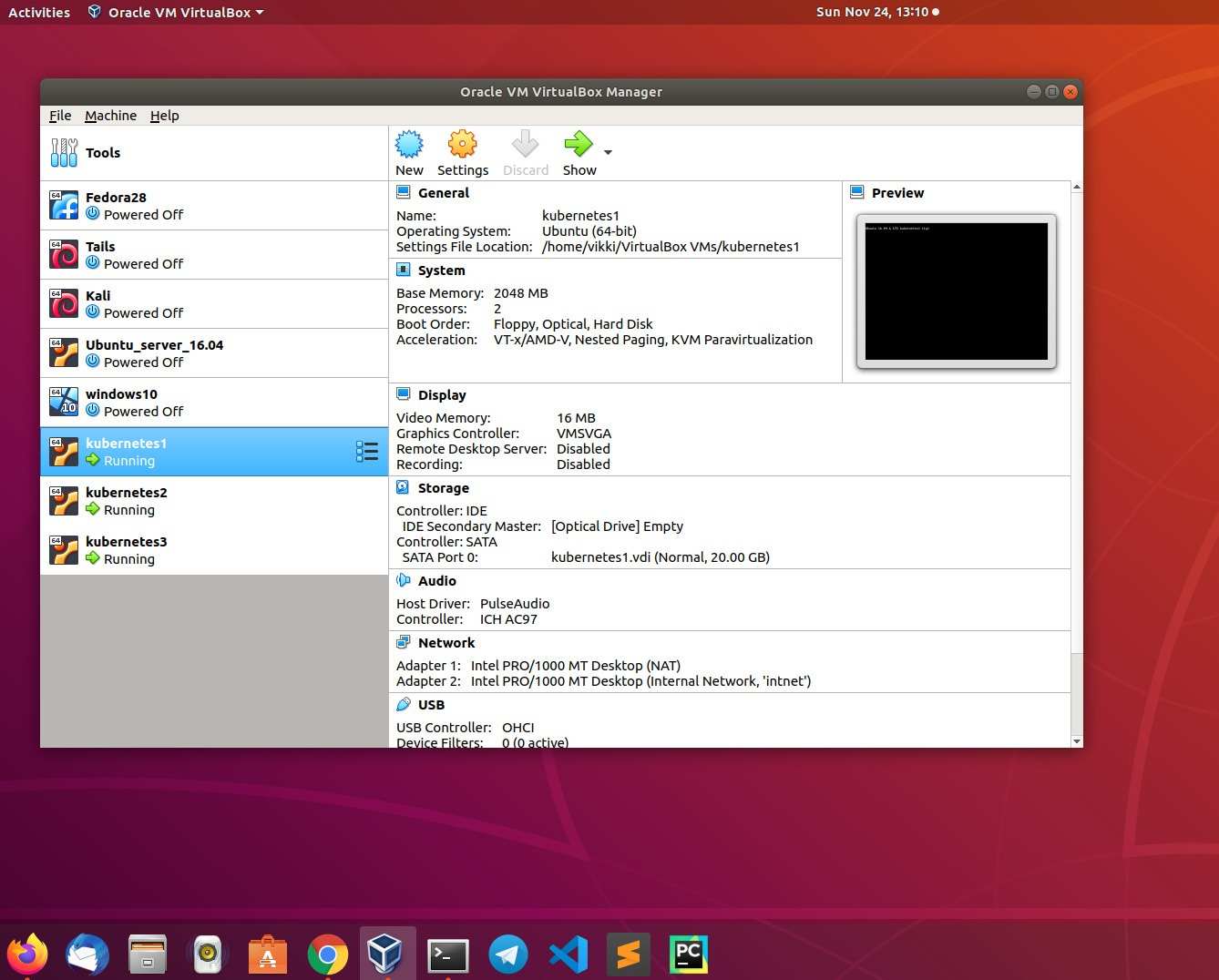Open Terminal from the dock
Image resolution: width=1219 pixels, height=980 pixels.
(448, 954)
